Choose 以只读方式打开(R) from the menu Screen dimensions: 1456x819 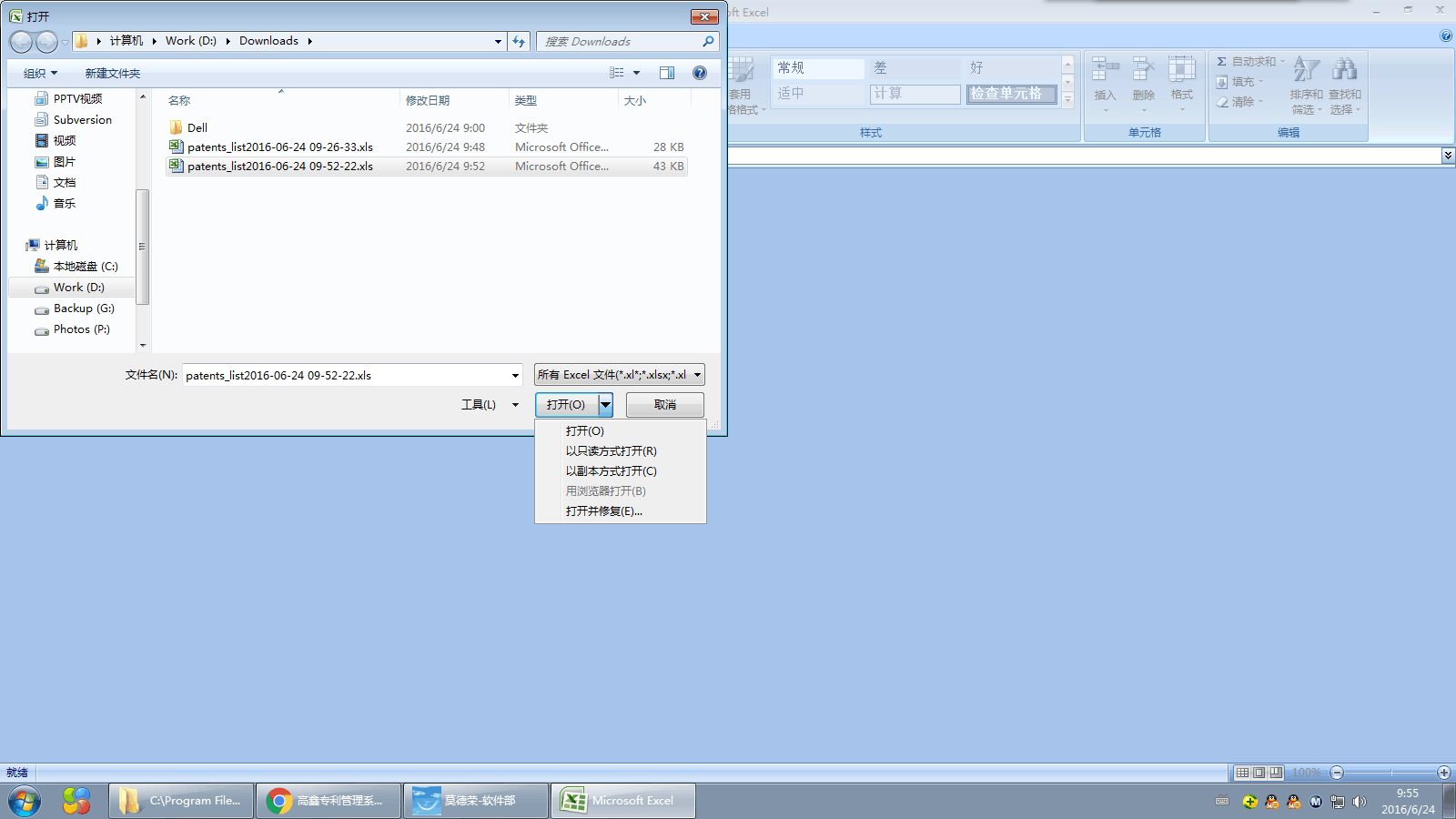(611, 451)
